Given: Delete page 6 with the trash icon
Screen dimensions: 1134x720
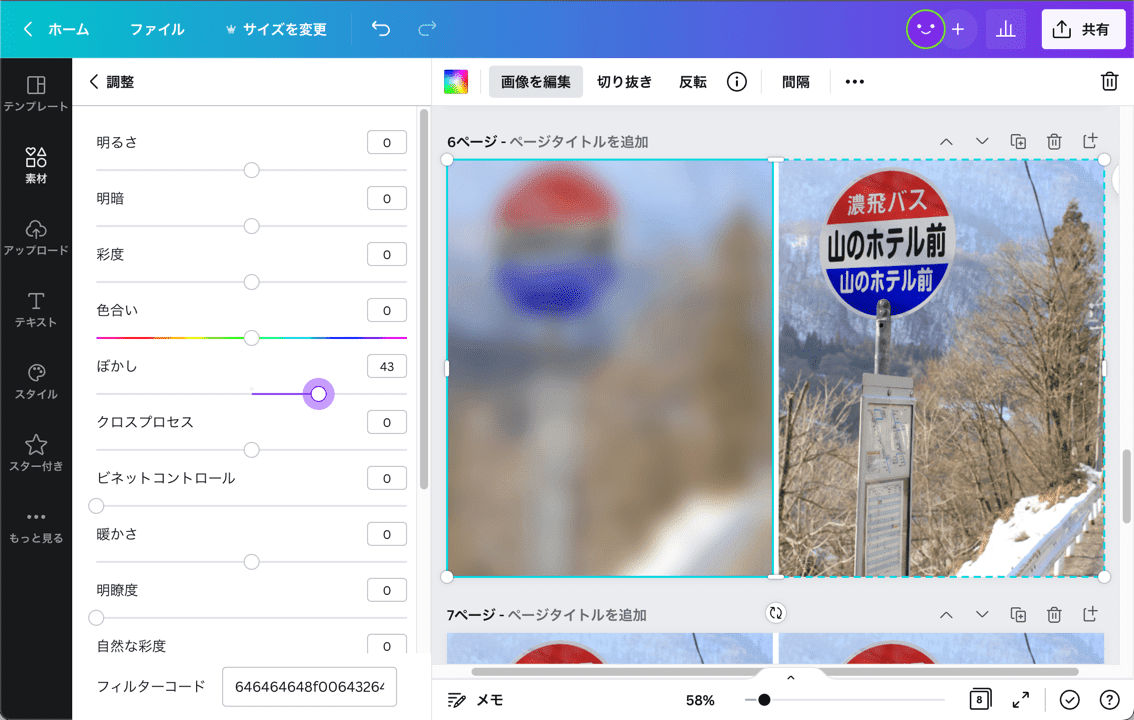Looking at the screenshot, I should click(x=1054, y=141).
